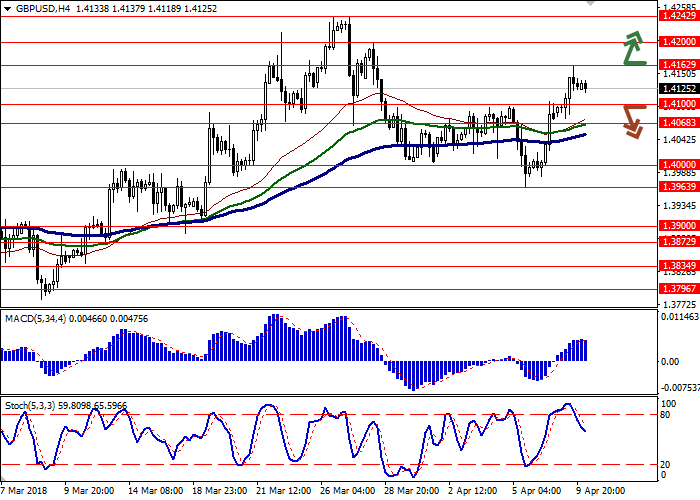Click the 9 Apr 20:00 time label

(600, 491)
